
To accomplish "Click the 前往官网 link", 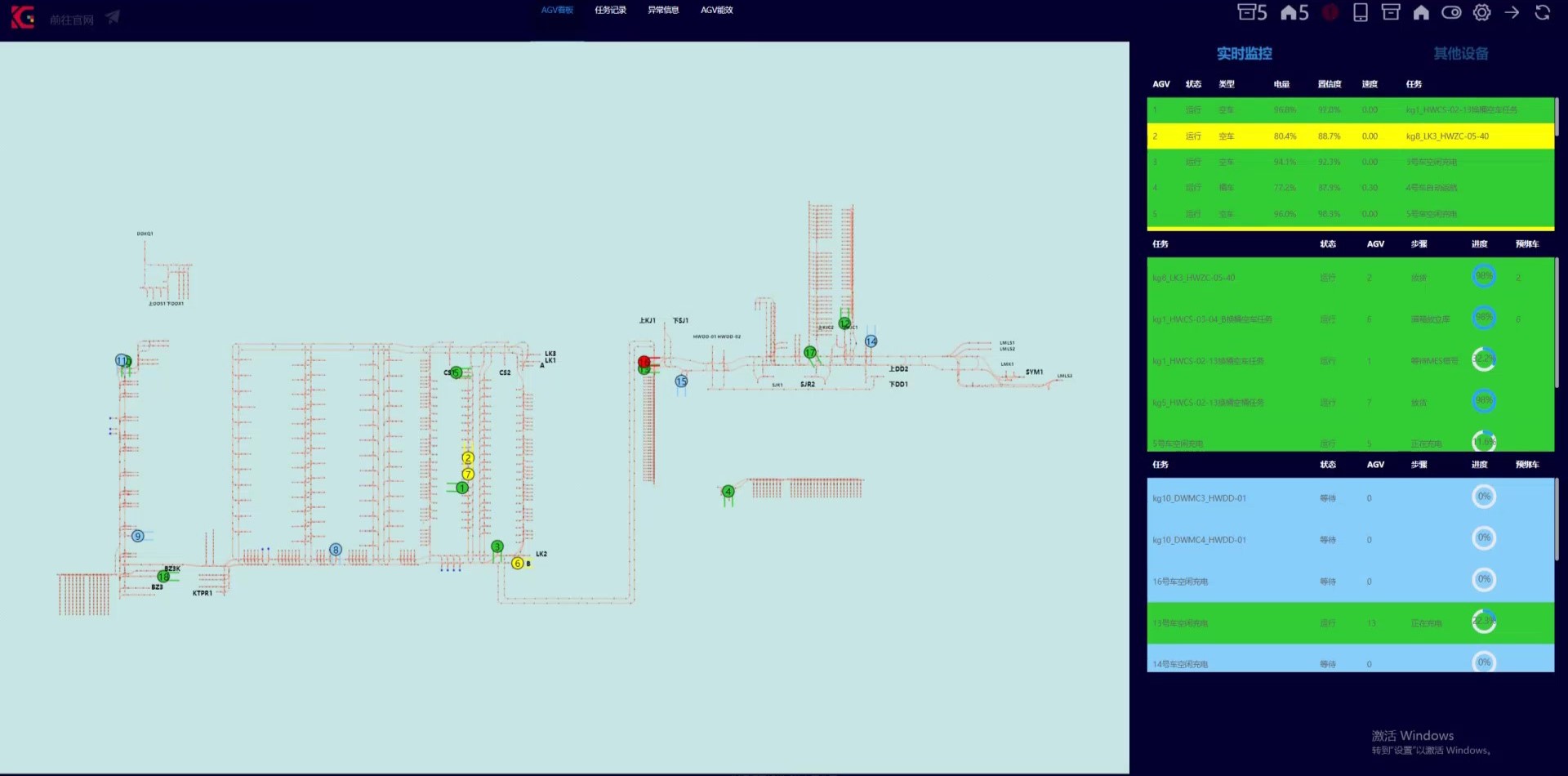I will click(71, 20).
